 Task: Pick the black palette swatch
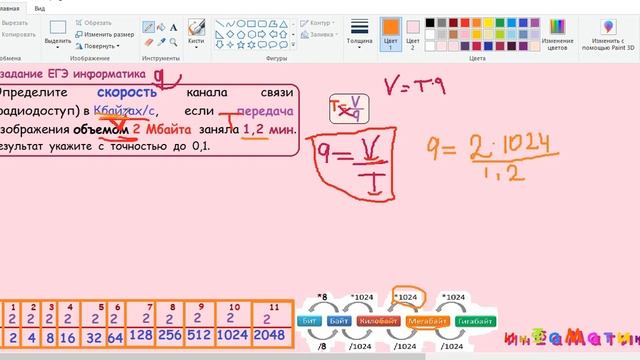click(x=430, y=23)
